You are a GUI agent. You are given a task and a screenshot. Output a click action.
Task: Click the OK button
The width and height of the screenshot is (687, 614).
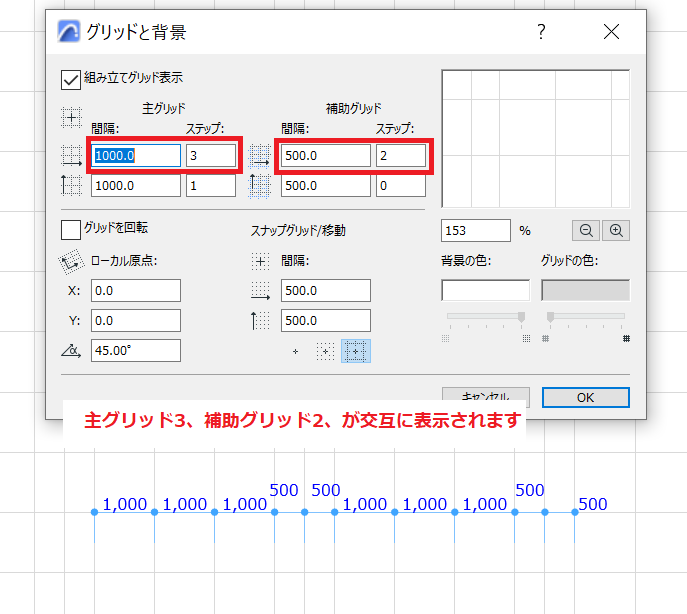click(x=586, y=398)
